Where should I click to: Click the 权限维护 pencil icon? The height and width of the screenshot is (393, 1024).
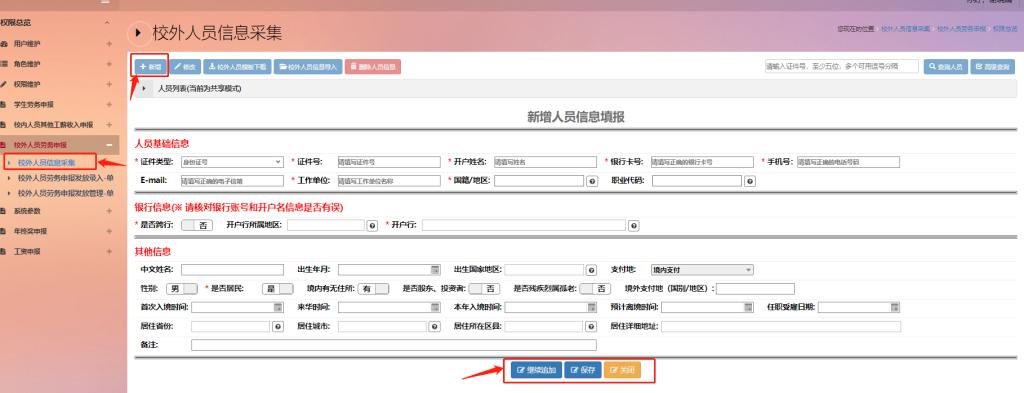click(4, 84)
